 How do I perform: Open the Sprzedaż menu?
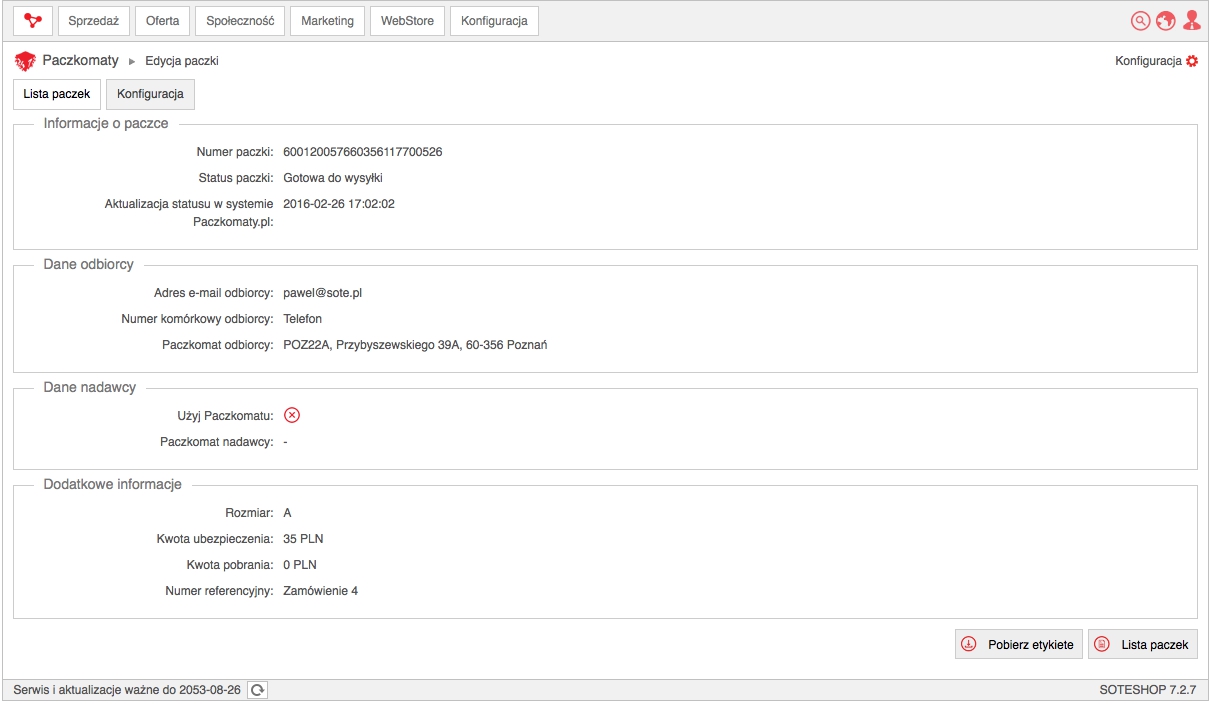click(94, 21)
